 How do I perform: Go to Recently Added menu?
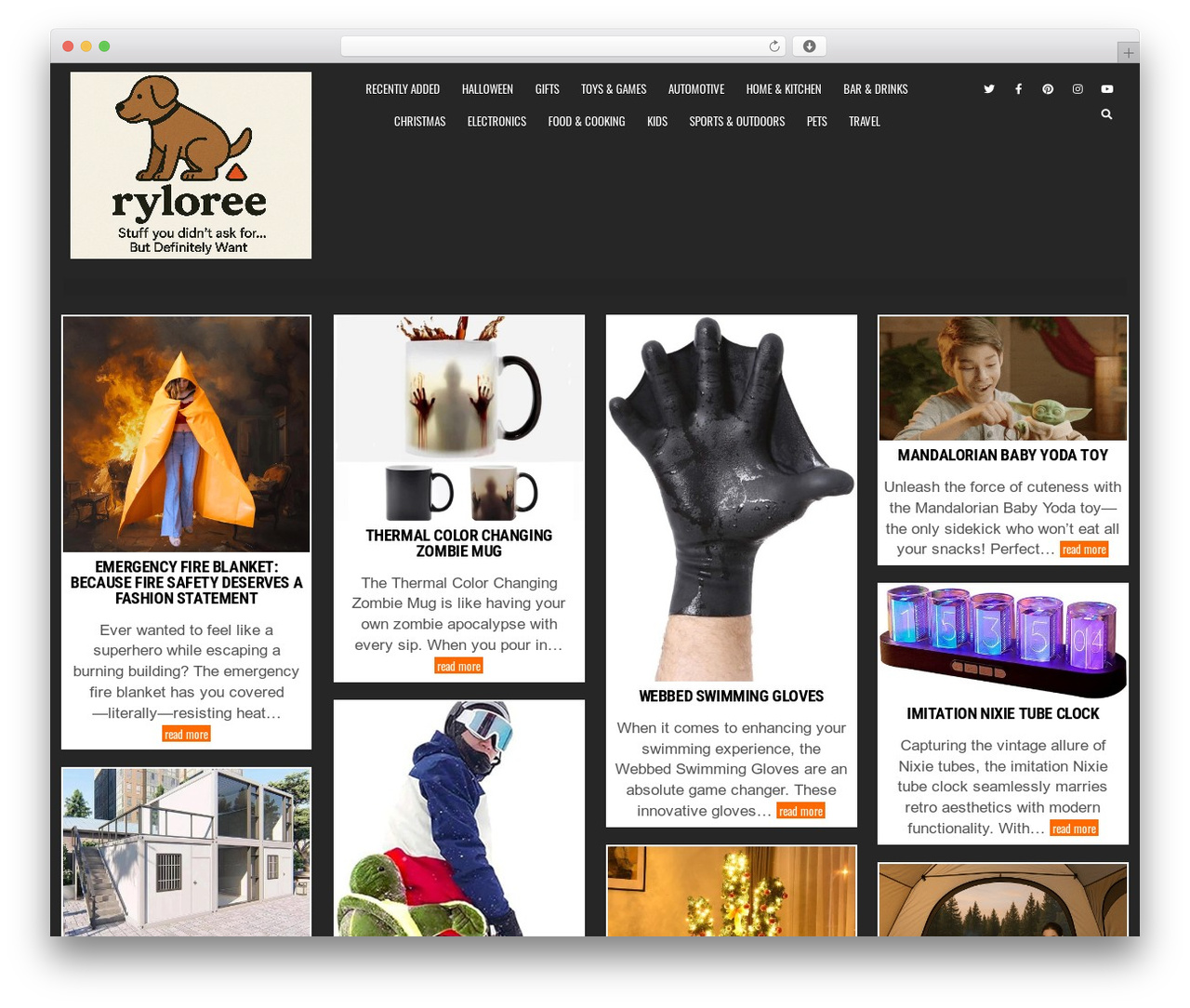pyautogui.click(x=403, y=89)
